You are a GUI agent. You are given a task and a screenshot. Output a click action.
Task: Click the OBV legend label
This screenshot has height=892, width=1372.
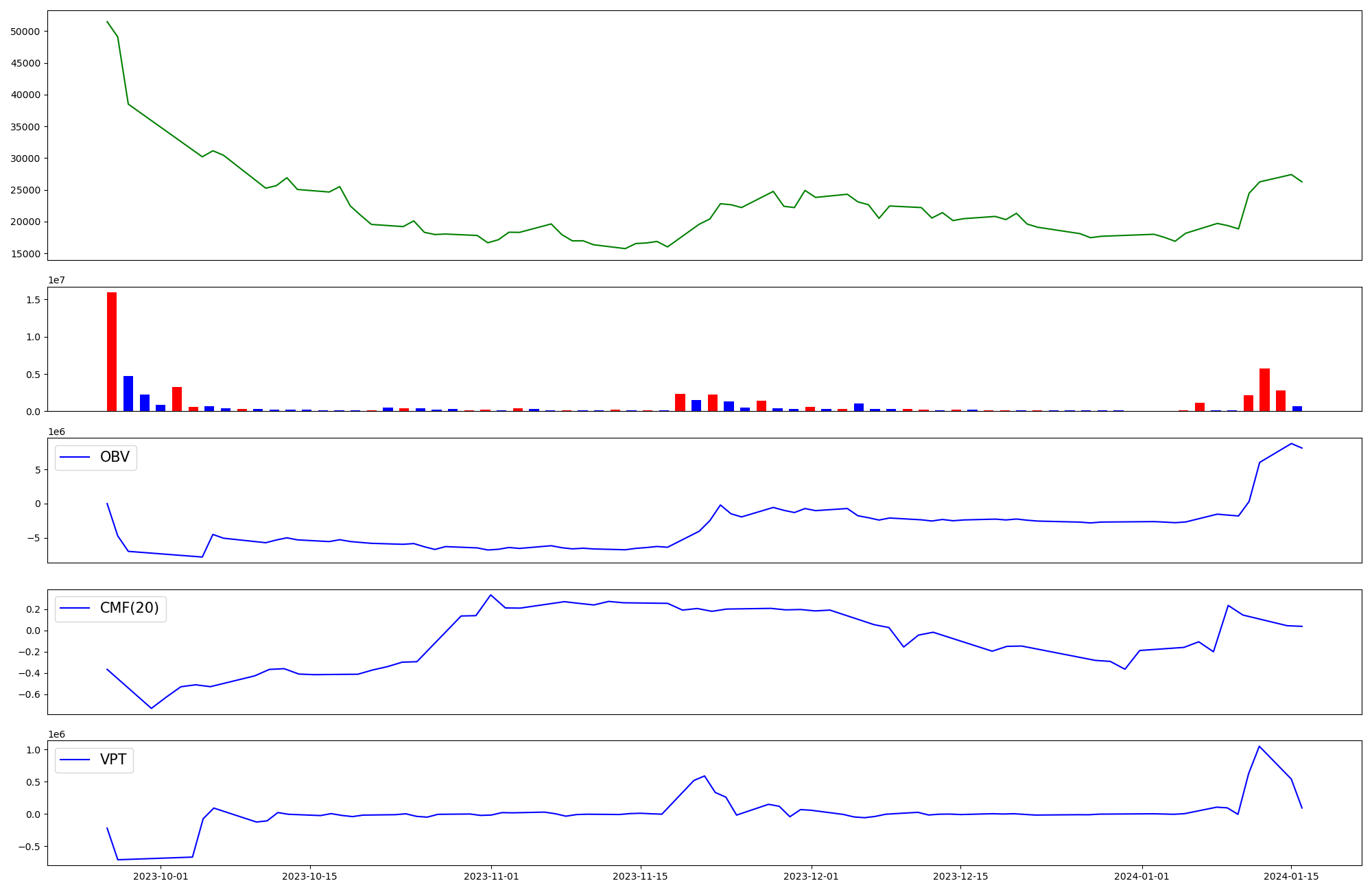point(115,458)
